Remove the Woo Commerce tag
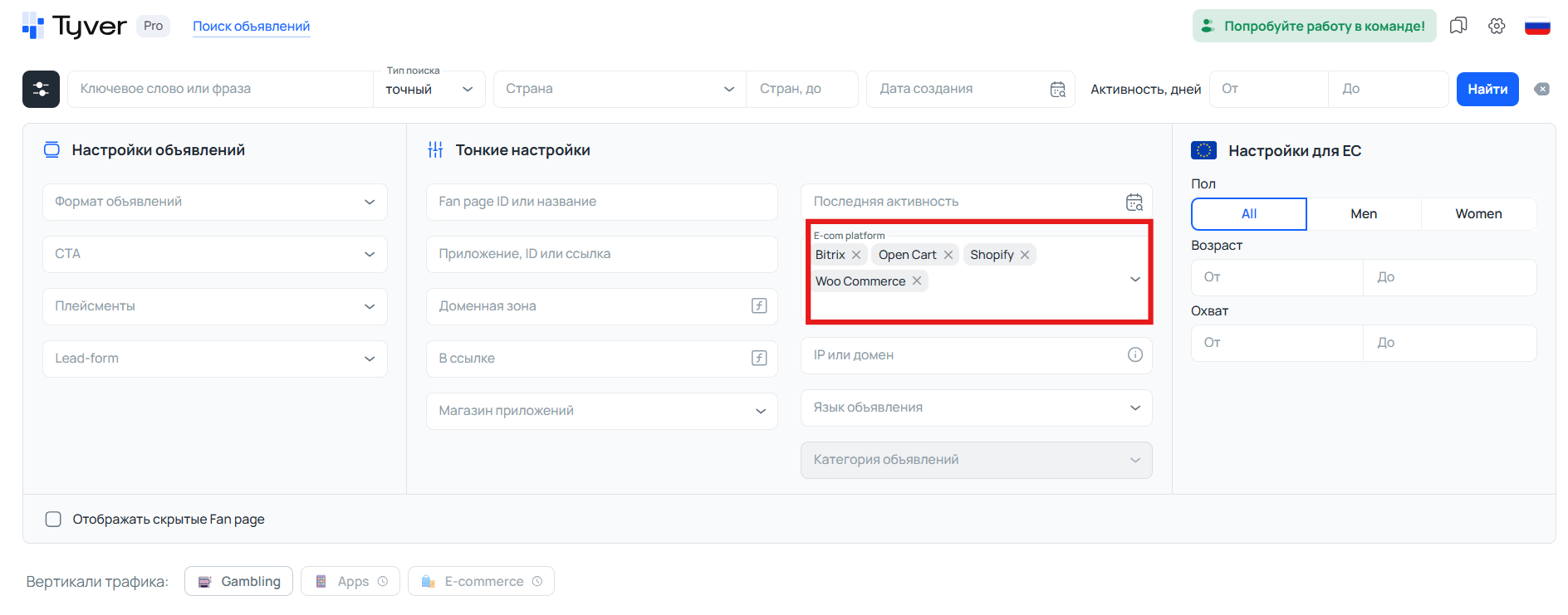The image size is (1568, 615). pos(917,281)
